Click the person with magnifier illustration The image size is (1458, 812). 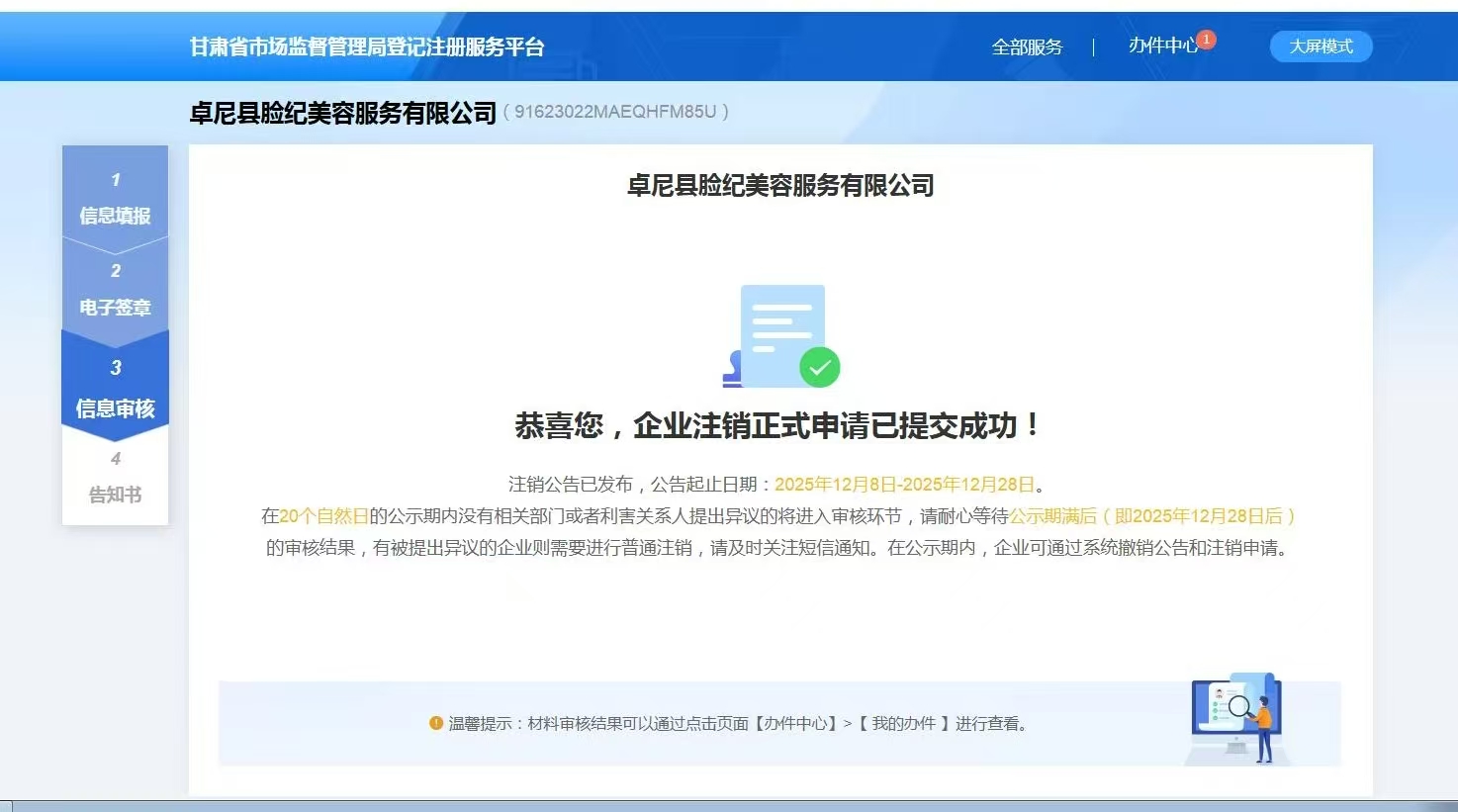coord(1238,719)
